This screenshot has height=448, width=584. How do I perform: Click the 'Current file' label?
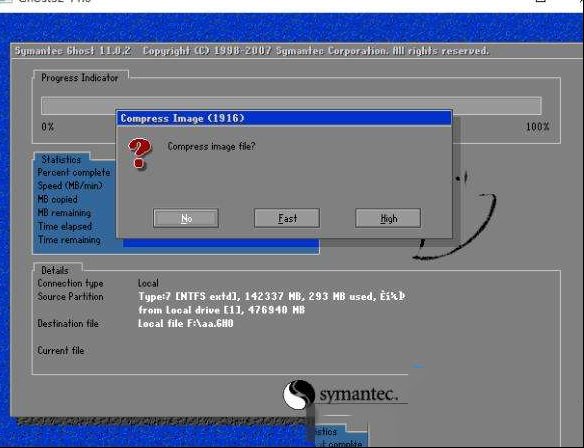[61, 350]
